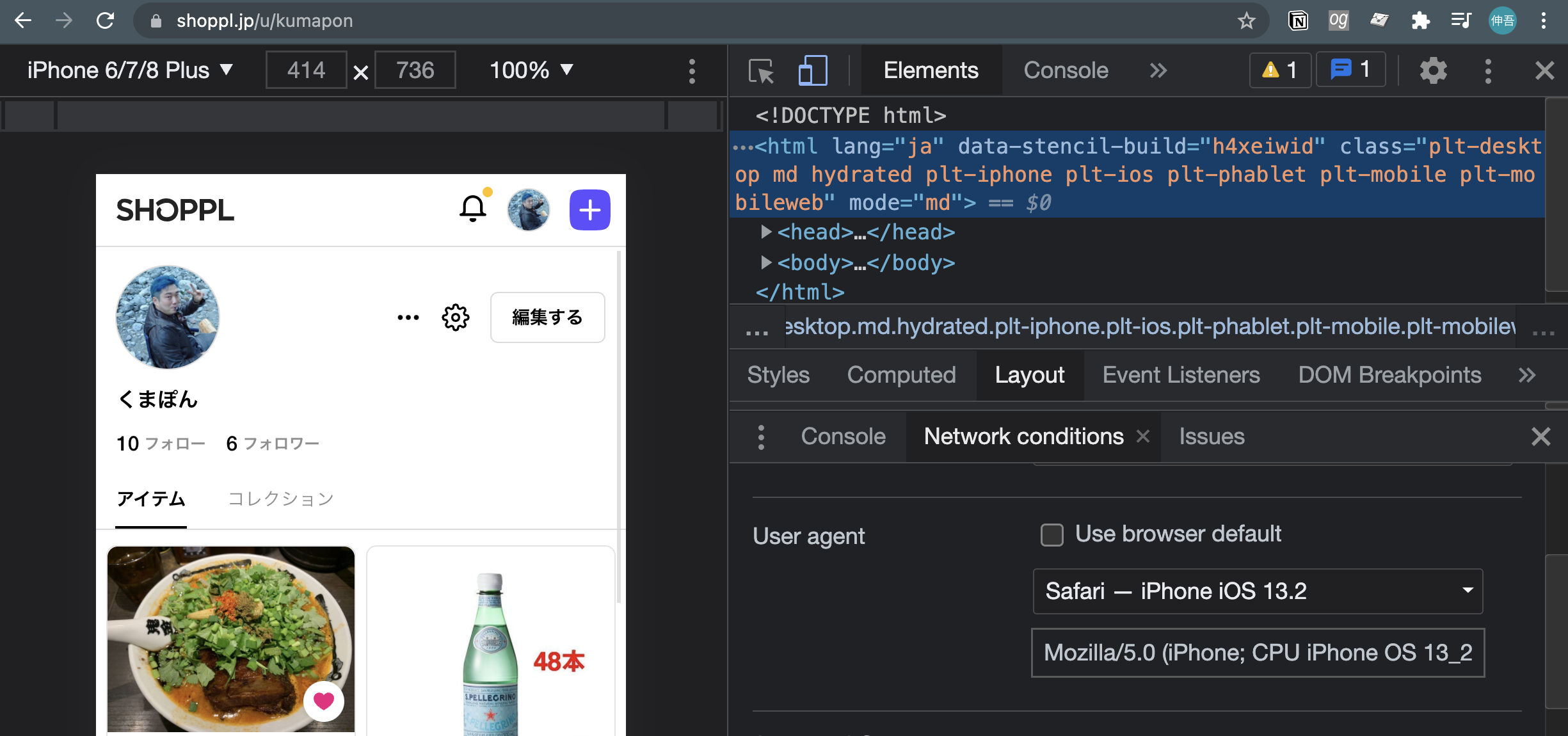This screenshot has width=1568, height=736.
Task: Bookmark this page with the star icon
Action: pos(1246,20)
